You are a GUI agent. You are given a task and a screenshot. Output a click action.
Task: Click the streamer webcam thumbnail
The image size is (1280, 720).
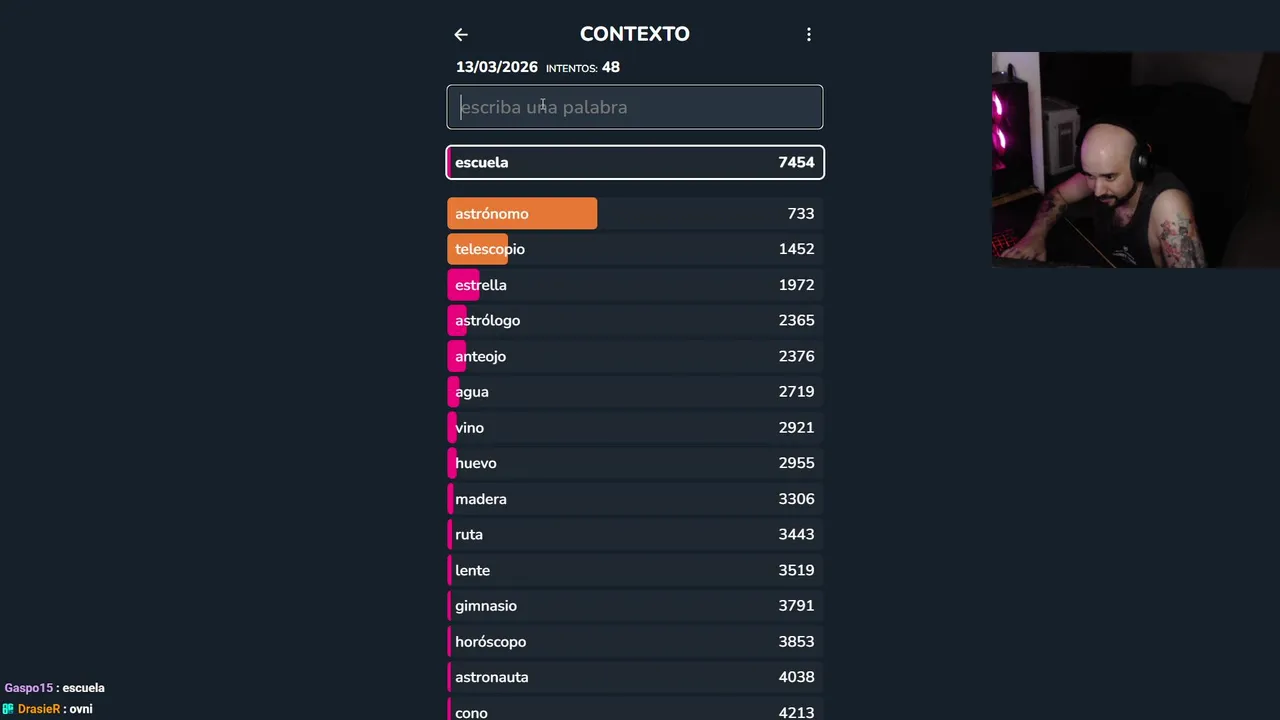point(1135,160)
